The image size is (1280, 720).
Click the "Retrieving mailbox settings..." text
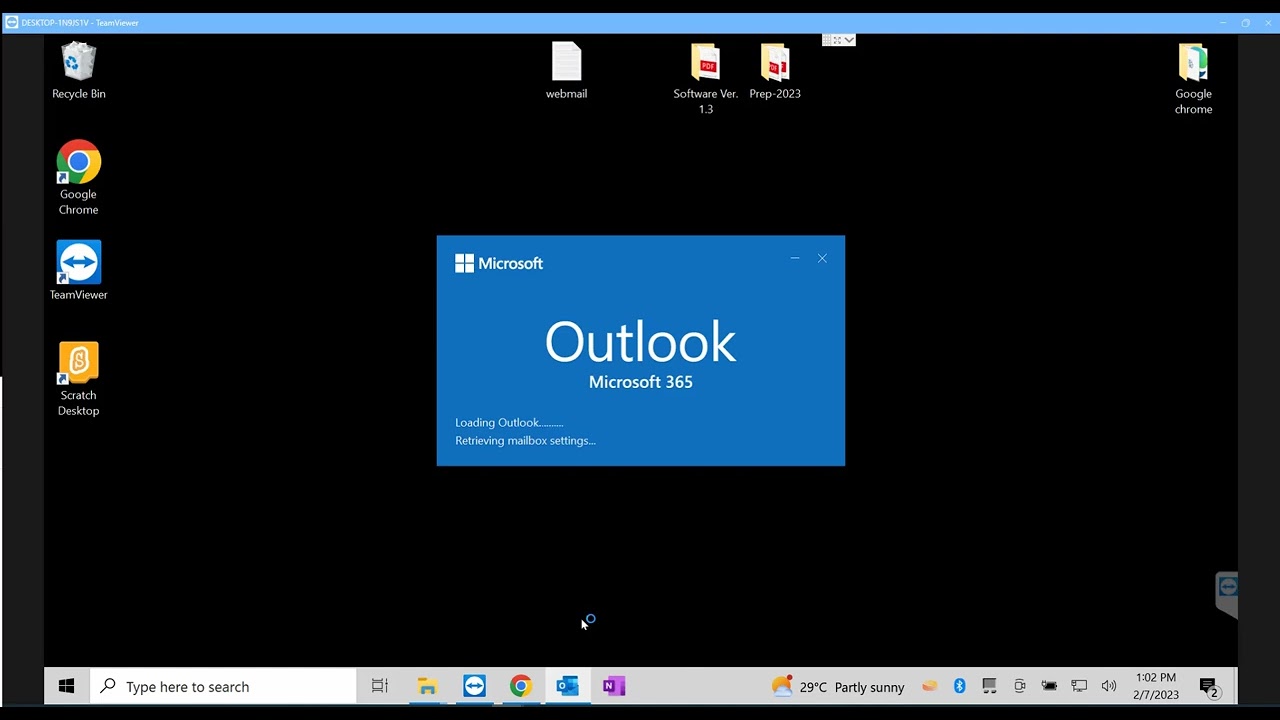(x=525, y=440)
